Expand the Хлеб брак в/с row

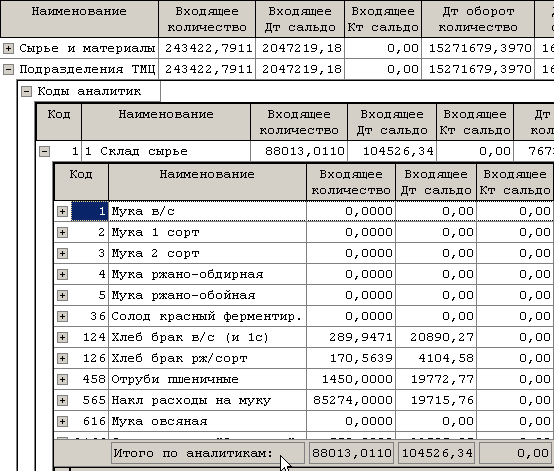click(x=62, y=337)
